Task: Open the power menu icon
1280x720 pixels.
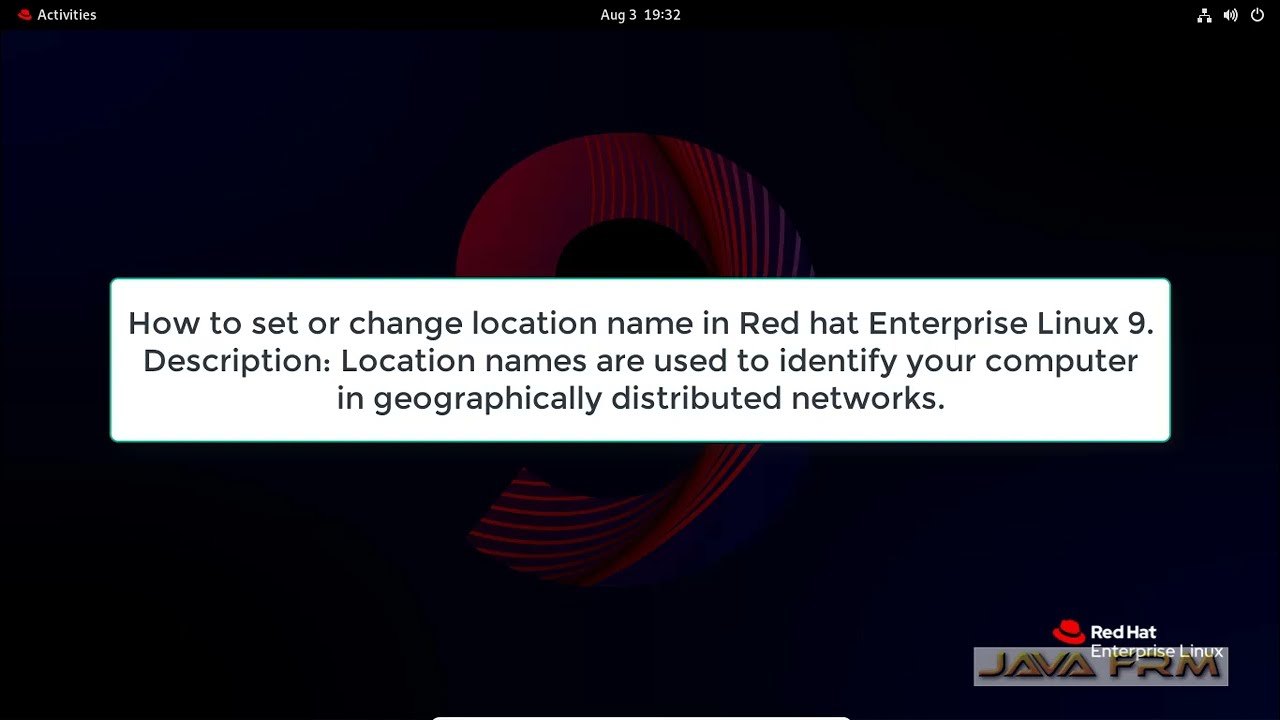Action: [1257, 15]
